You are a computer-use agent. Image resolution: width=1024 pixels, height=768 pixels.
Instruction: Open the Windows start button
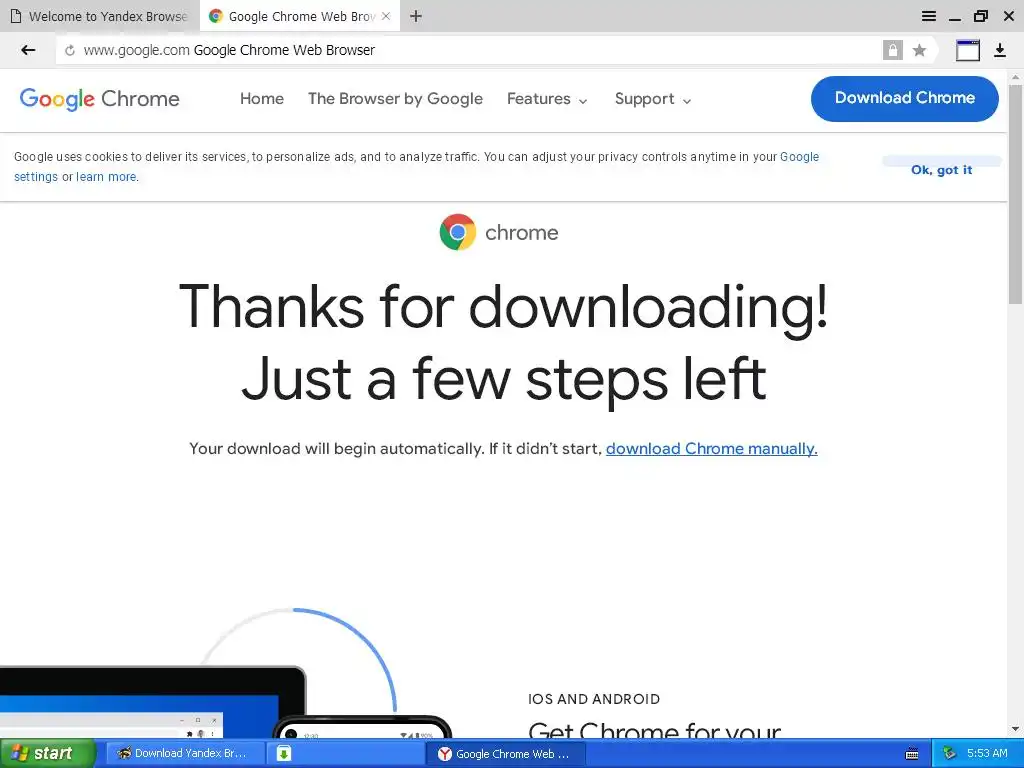tap(48, 753)
